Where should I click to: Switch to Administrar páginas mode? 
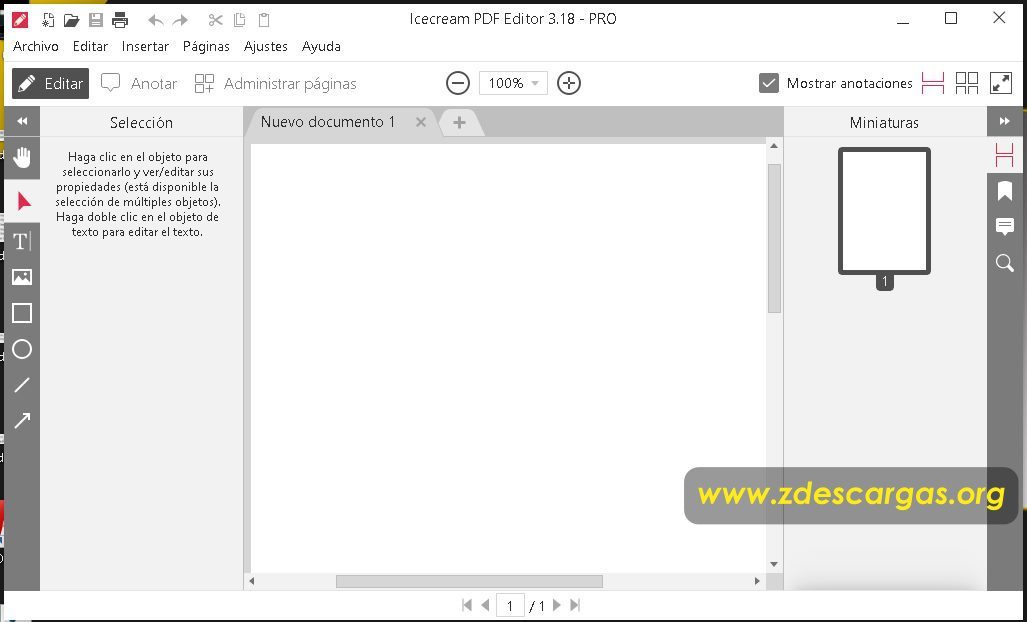pyautogui.click(x=276, y=83)
